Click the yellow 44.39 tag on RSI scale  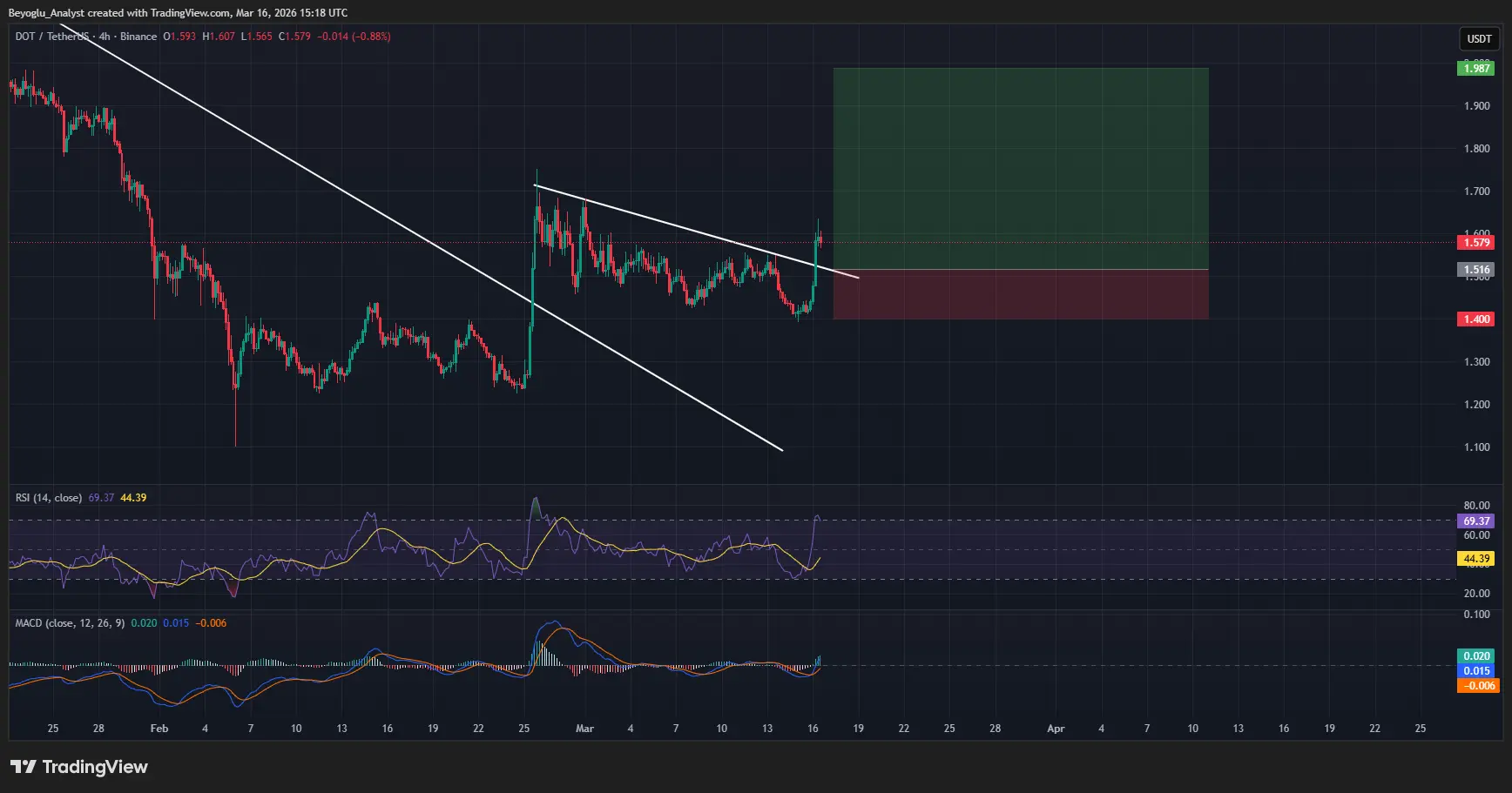(1476, 559)
